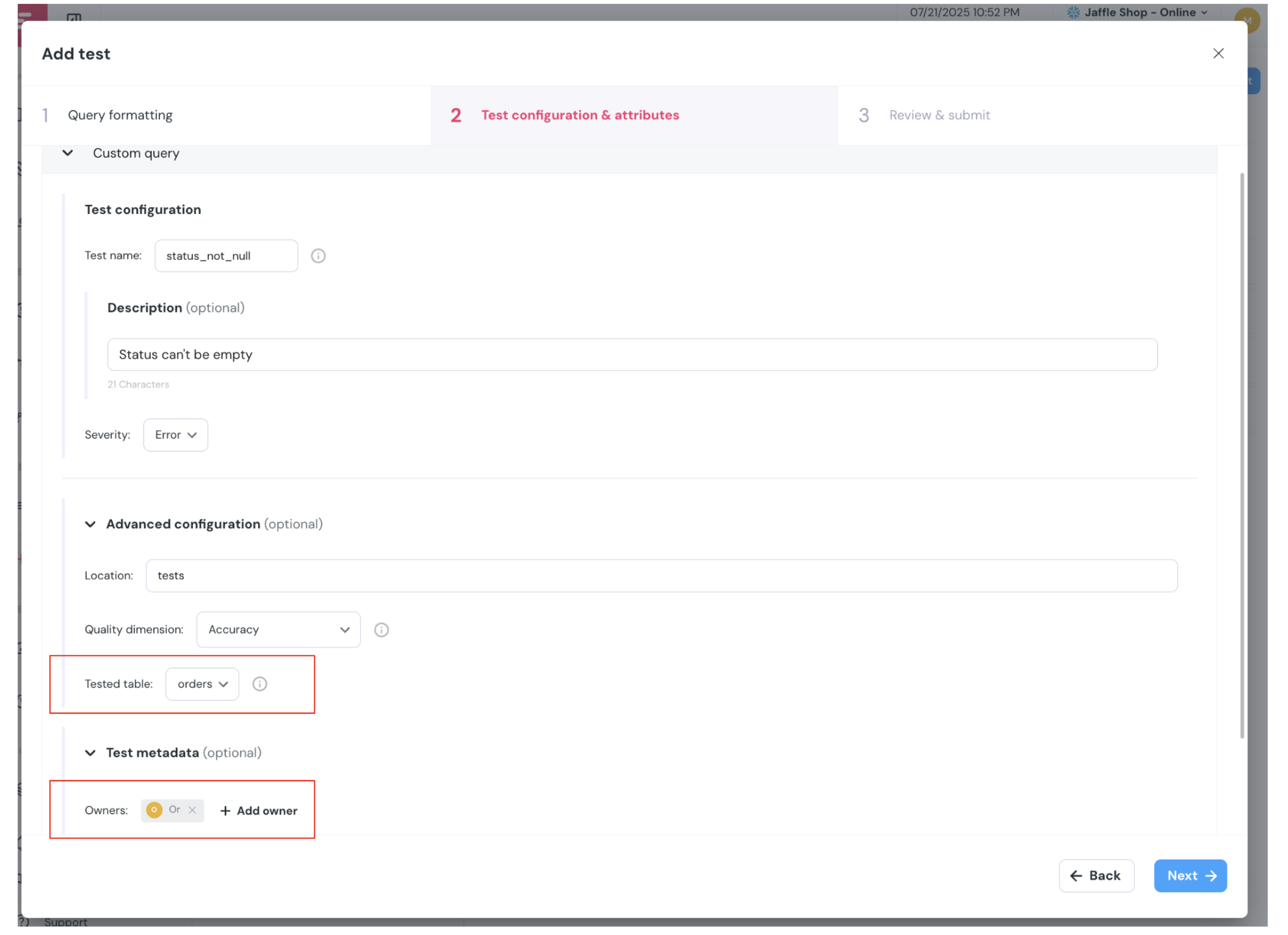Viewport: 1288px width, 935px height.
Task: Open the Quality dimension Accuracy dropdown
Action: [x=278, y=630]
